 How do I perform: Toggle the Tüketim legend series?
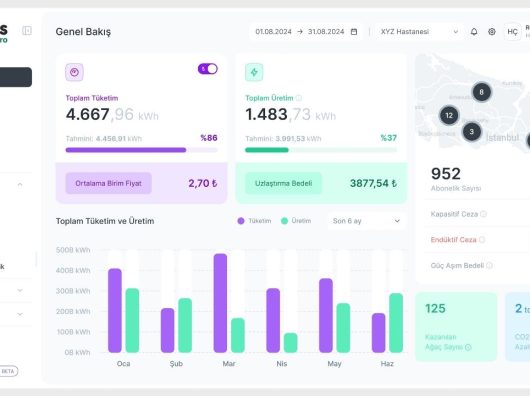(x=254, y=221)
